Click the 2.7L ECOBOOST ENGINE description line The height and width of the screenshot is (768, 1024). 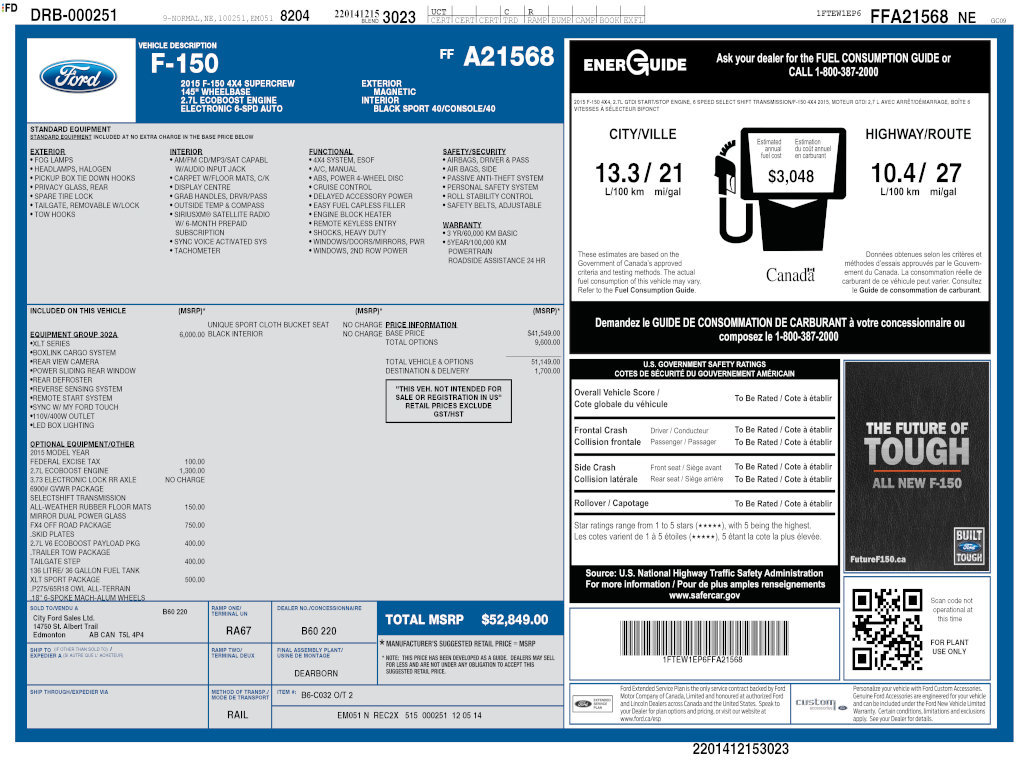[229, 101]
